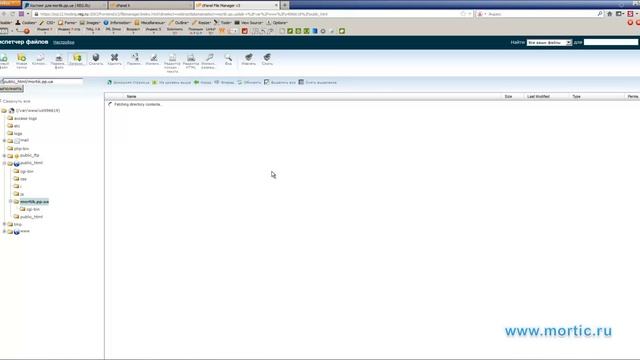Click the Извлечь (Extract) toolbar icon
Viewport: 640px width, 360px height.
pos(248,59)
